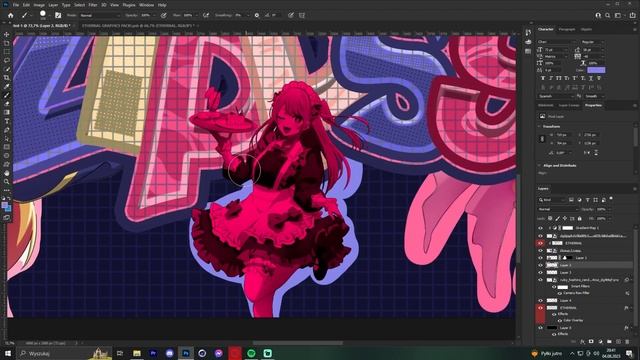Hide the Layer 4 eye icon
Image resolution: width=640 pixels, height=360 pixels.
coord(540,300)
